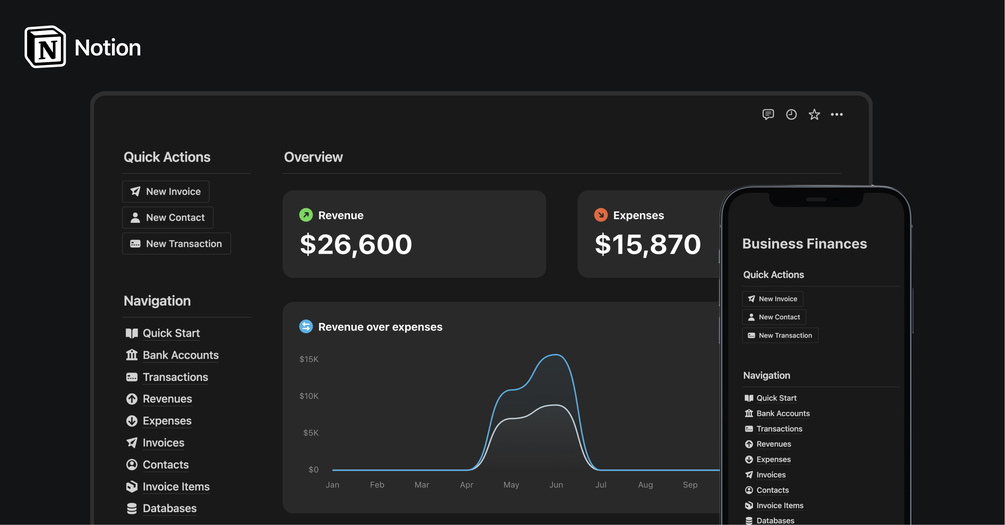Star this page as favorite
This screenshot has width=1005, height=525.
pos(814,114)
